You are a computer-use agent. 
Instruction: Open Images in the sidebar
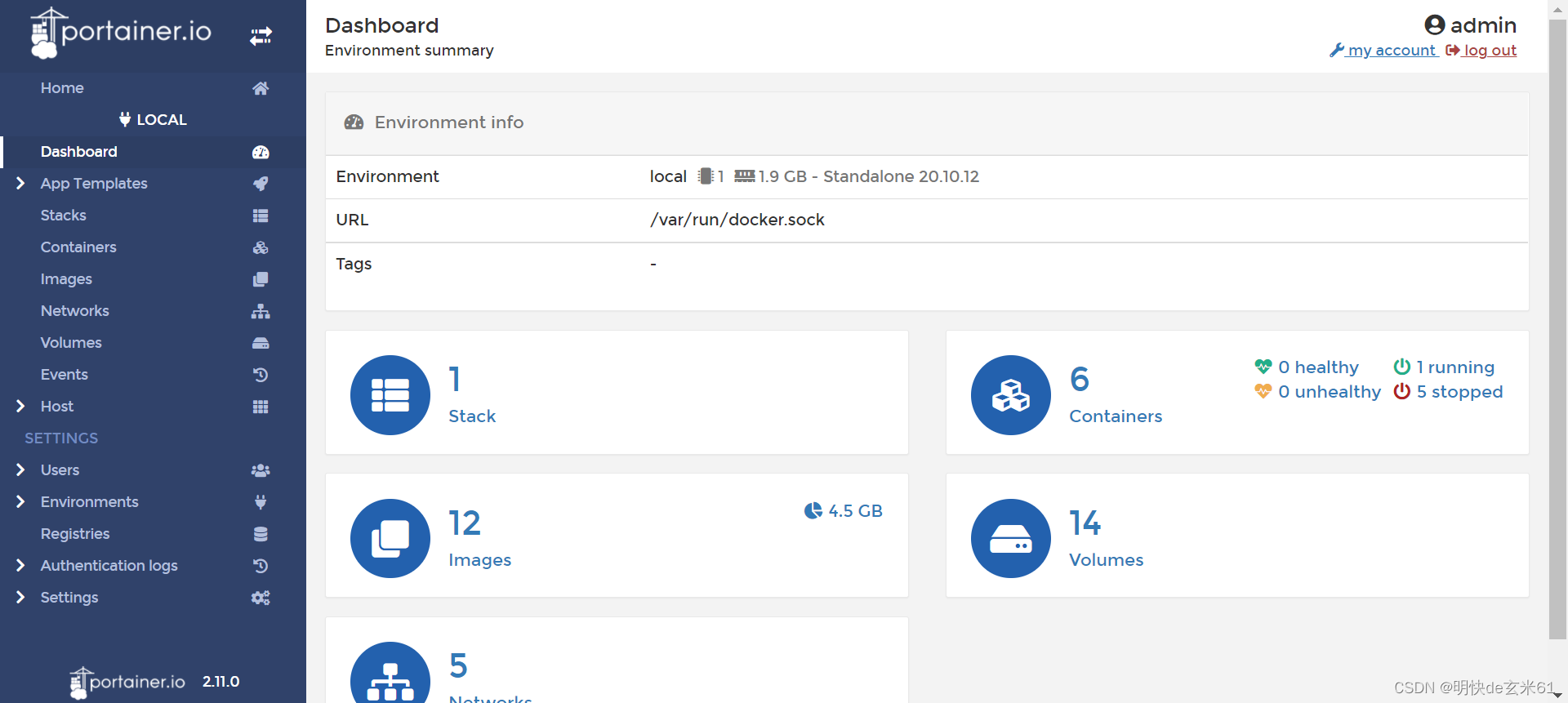coord(66,279)
